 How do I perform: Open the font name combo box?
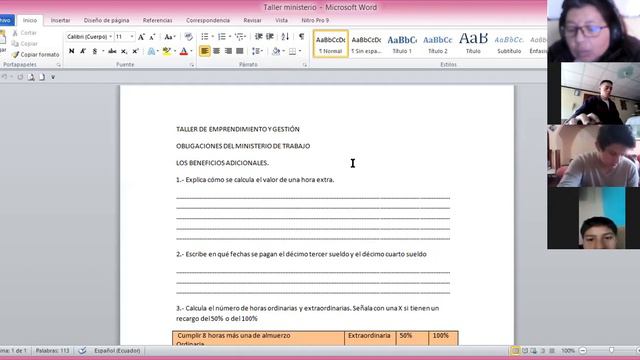coord(89,37)
